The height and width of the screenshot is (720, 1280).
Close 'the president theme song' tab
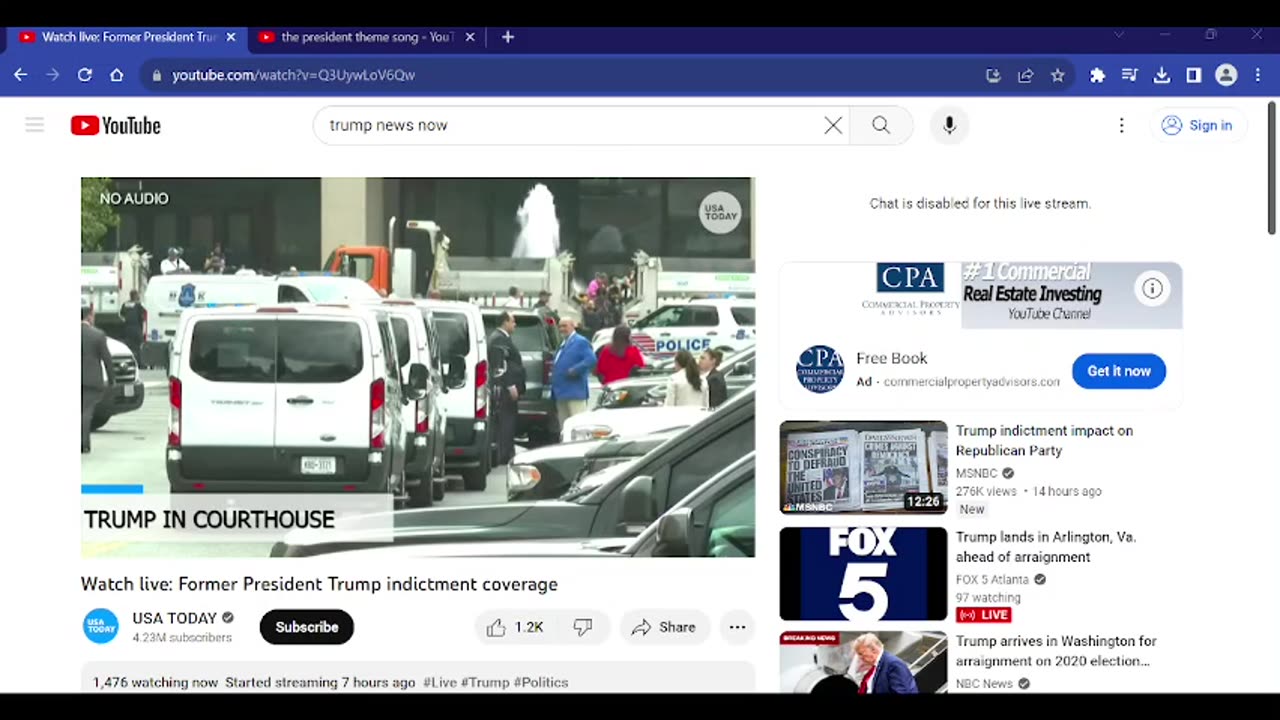click(470, 37)
